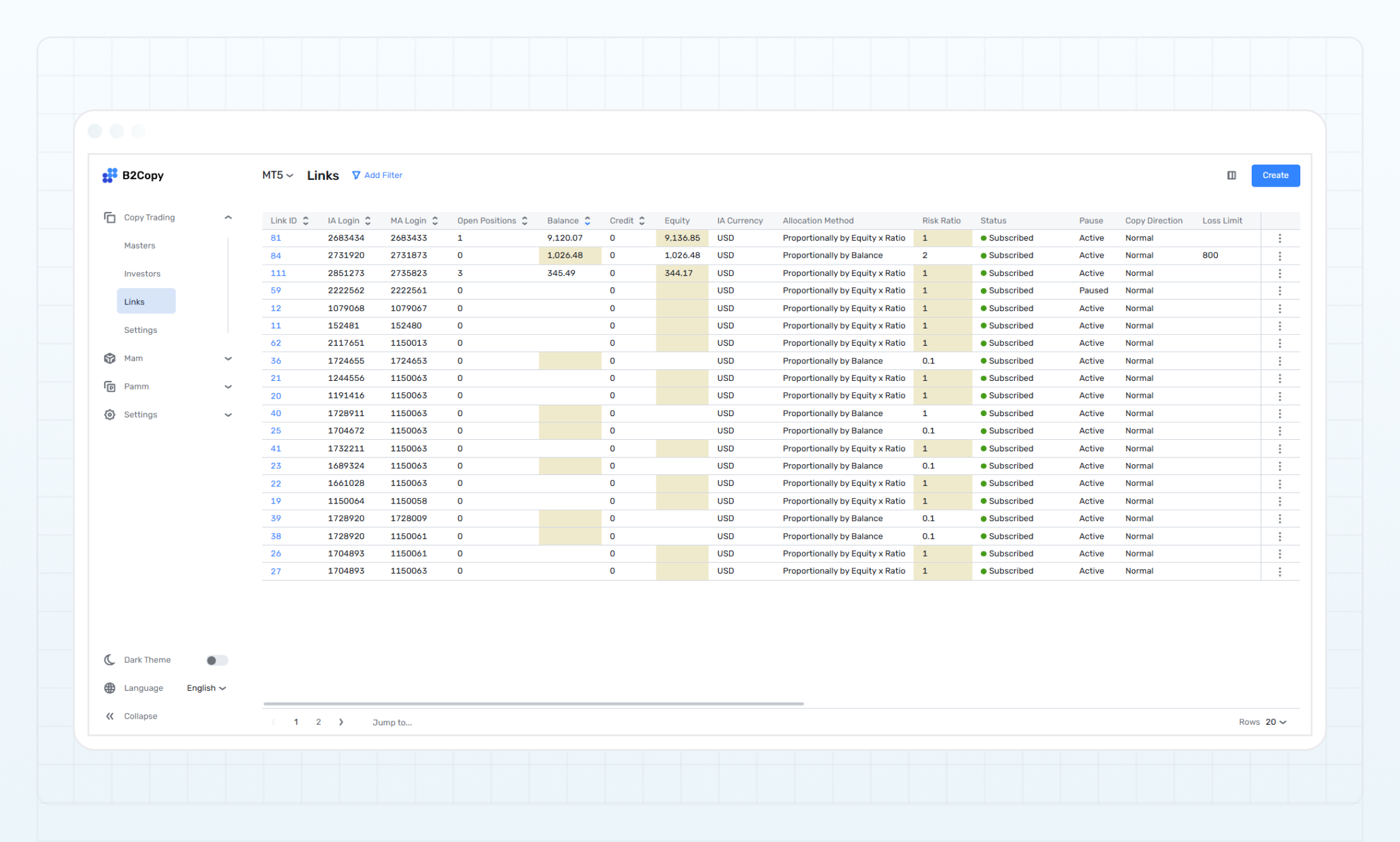Open Masters in the sidebar
The height and width of the screenshot is (842, 1400).
tap(140, 245)
